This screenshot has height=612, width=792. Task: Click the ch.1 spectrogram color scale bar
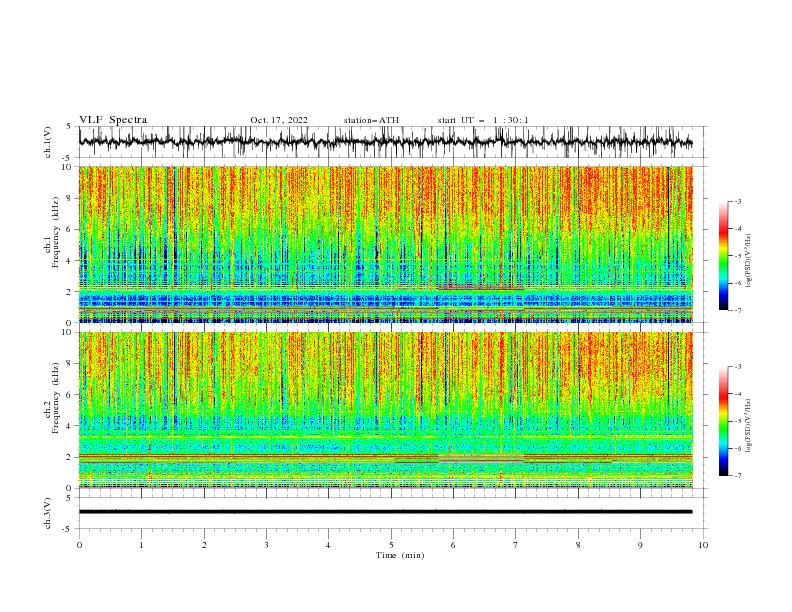point(723,255)
